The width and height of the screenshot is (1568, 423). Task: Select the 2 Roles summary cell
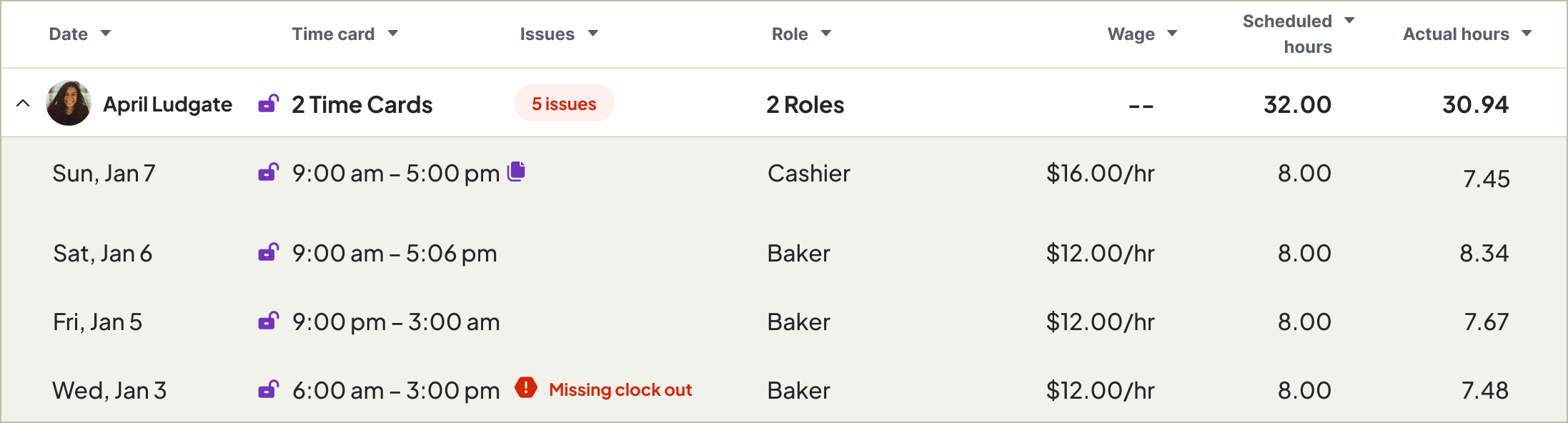(x=805, y=104)
